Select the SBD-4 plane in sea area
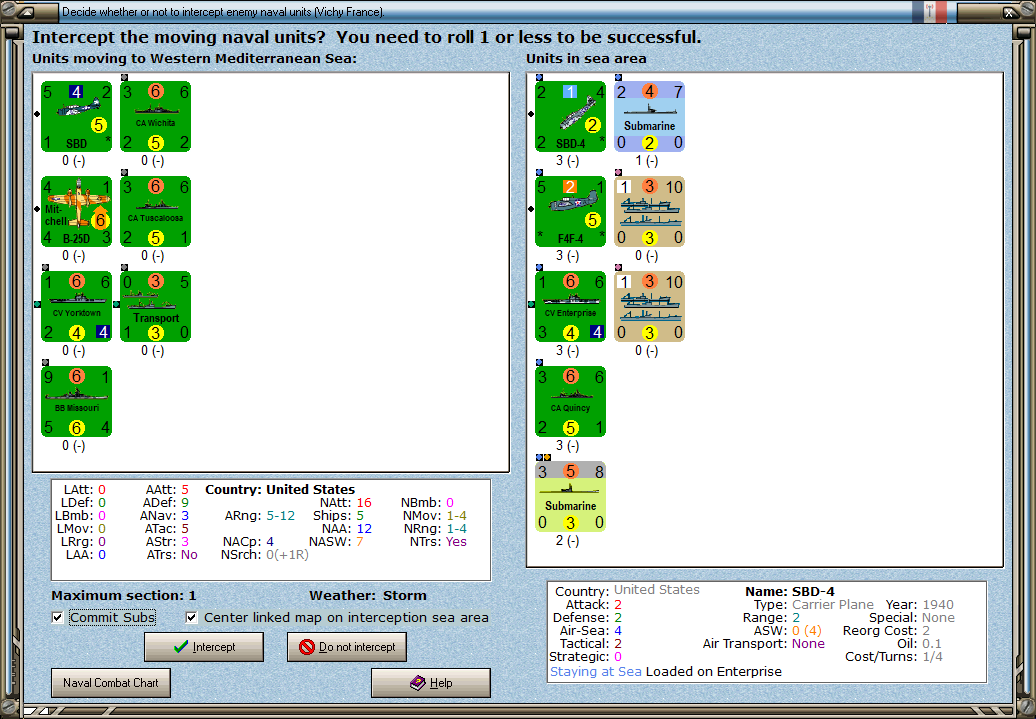The image size is (1036, 719). pyautogui.click(x=570, y=116)
